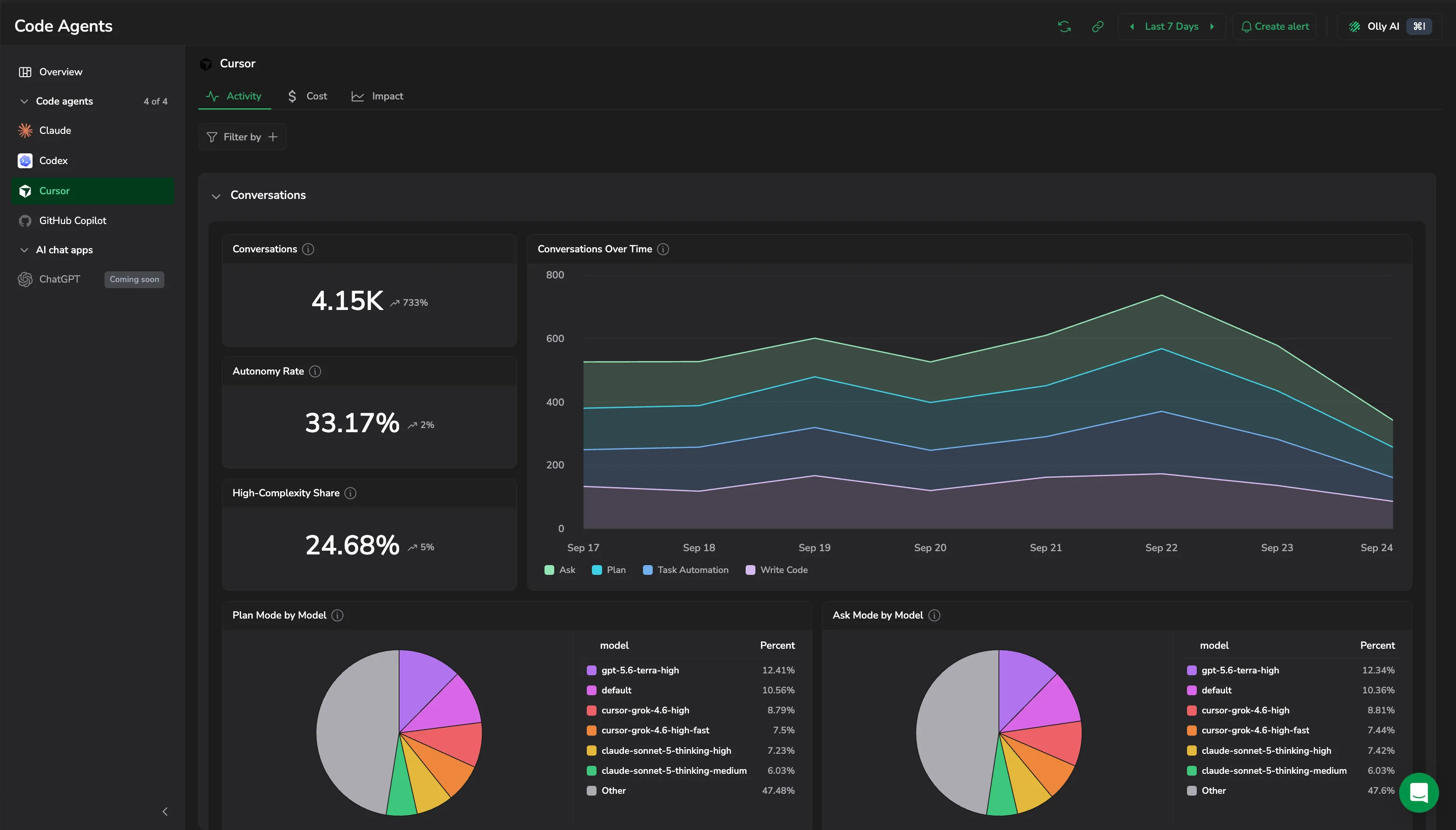Toggle the Write Code legend series
Image resolution: width=1456 pixels, height=830 pixels.
pyautogui.click(x=776, y=570)
